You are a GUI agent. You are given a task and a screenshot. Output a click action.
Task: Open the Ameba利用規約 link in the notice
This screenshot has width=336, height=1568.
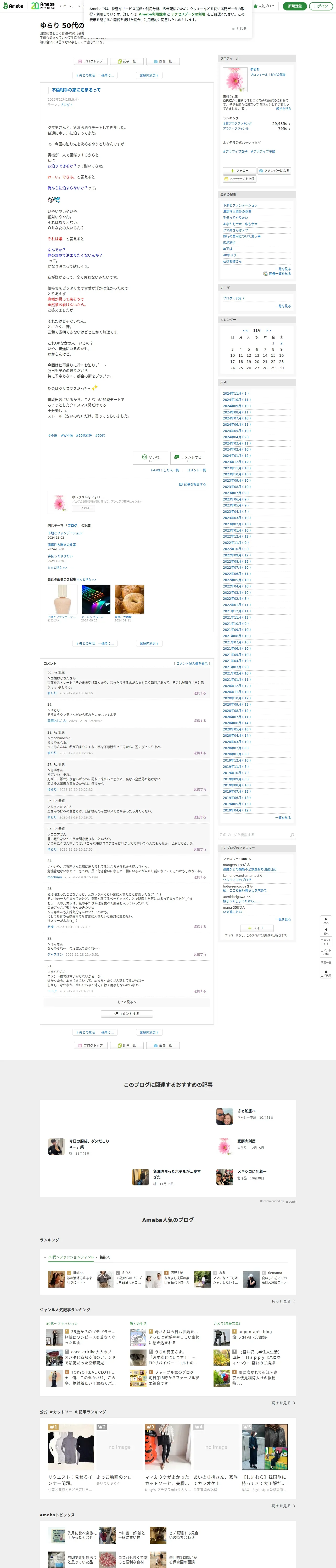[152, 14]
